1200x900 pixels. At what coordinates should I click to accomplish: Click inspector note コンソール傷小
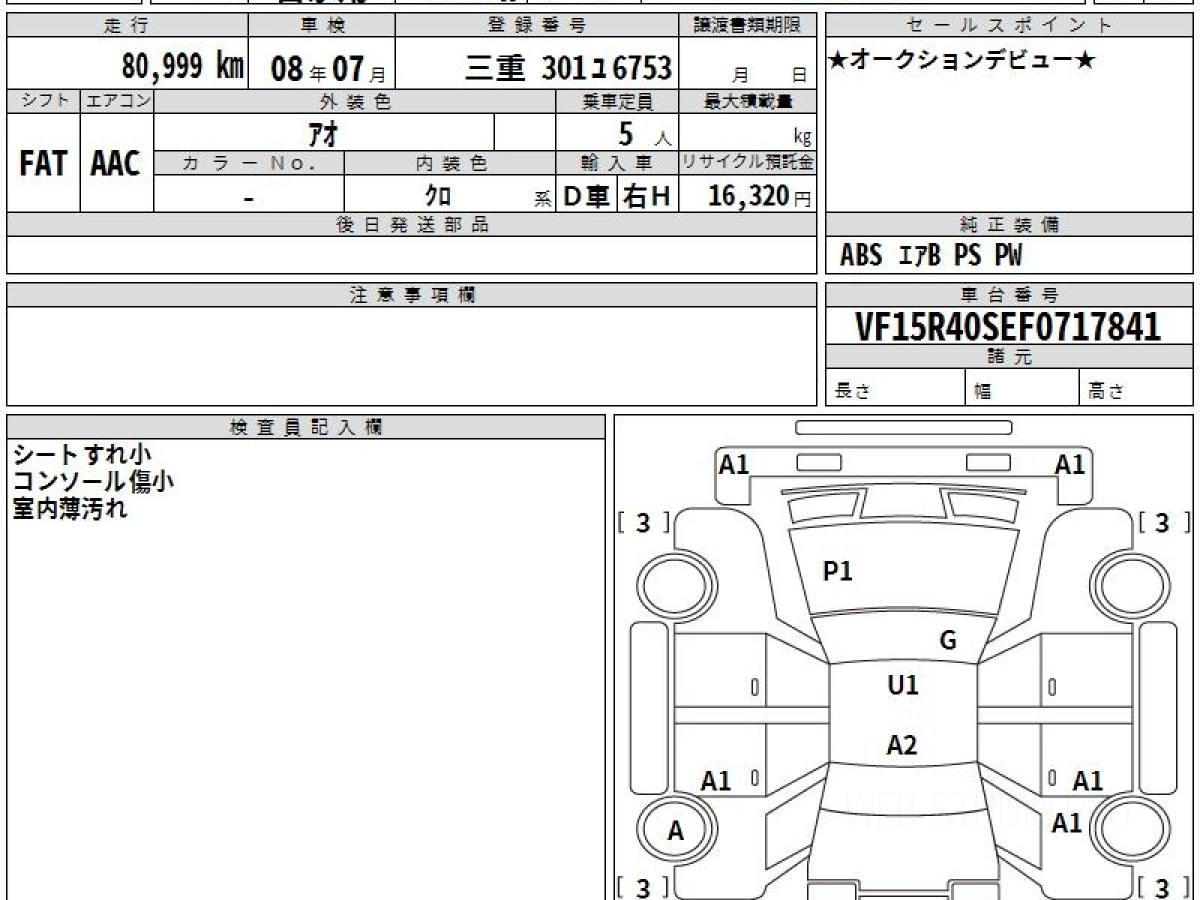coord(93,481)
